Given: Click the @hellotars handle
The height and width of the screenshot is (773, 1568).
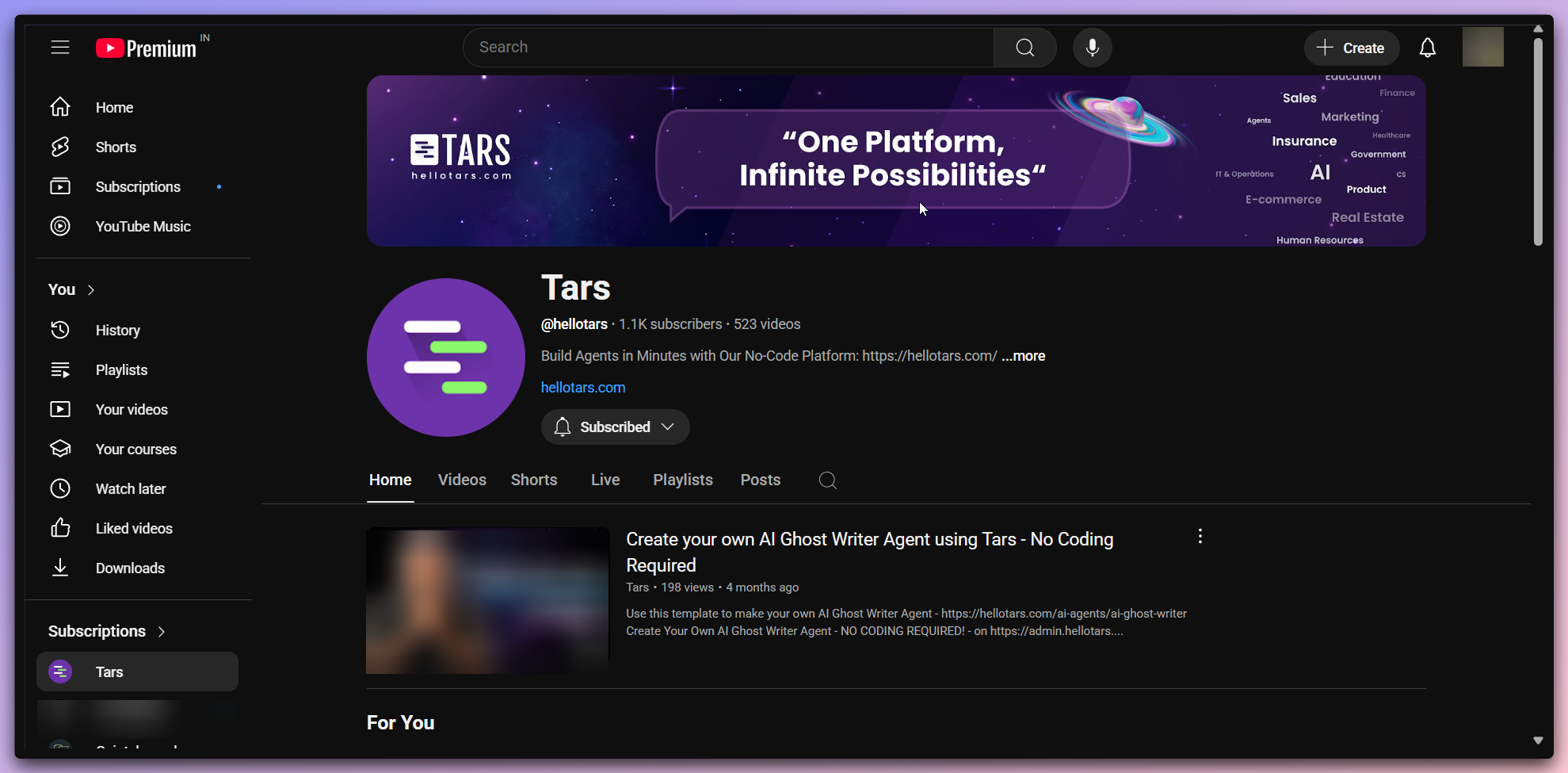Looking at the screenshot, I should click(x=574, y=324).
